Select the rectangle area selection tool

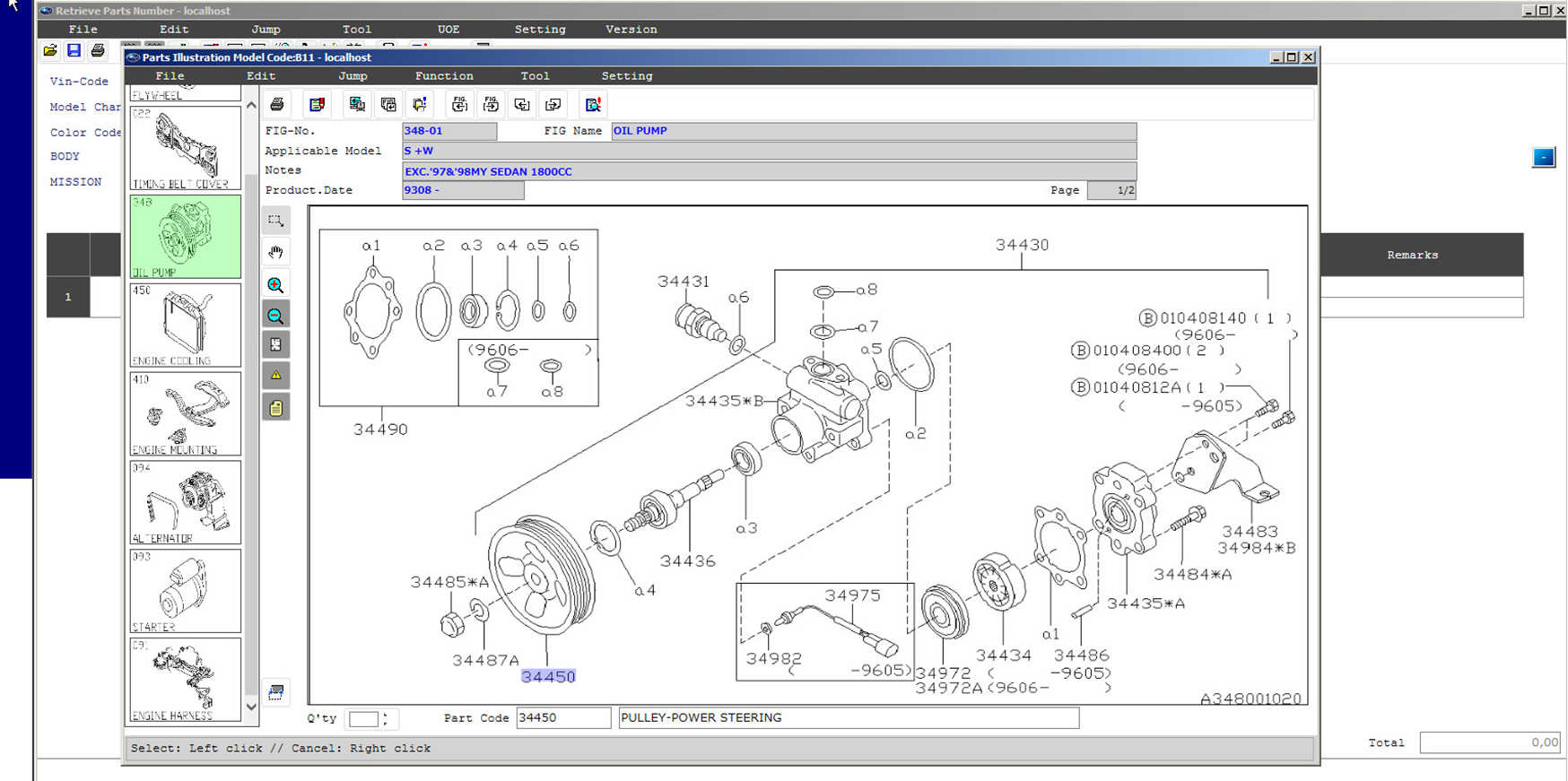pos(275,221)
